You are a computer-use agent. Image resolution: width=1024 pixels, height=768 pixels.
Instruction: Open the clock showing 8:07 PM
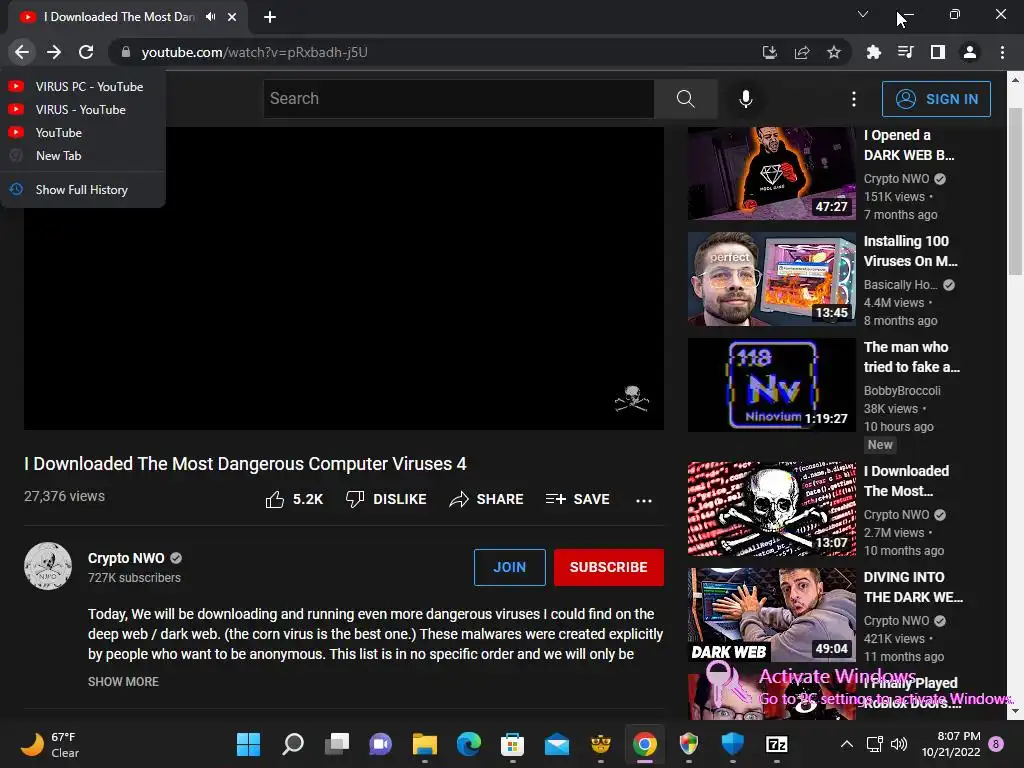tap(951, 744)
